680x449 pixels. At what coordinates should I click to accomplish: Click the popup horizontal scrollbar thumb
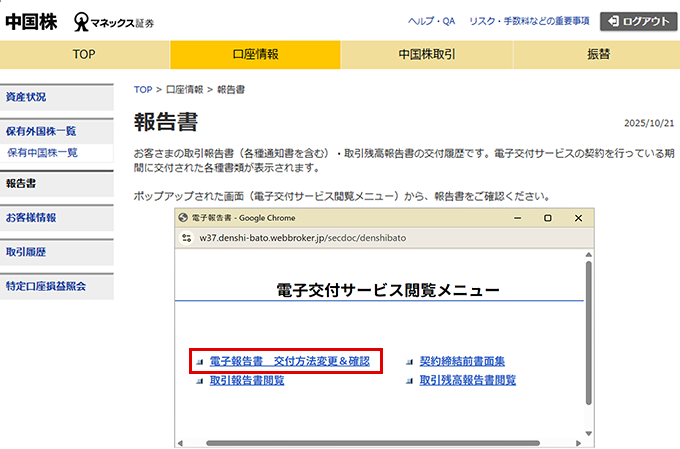[x=373, y=443]
